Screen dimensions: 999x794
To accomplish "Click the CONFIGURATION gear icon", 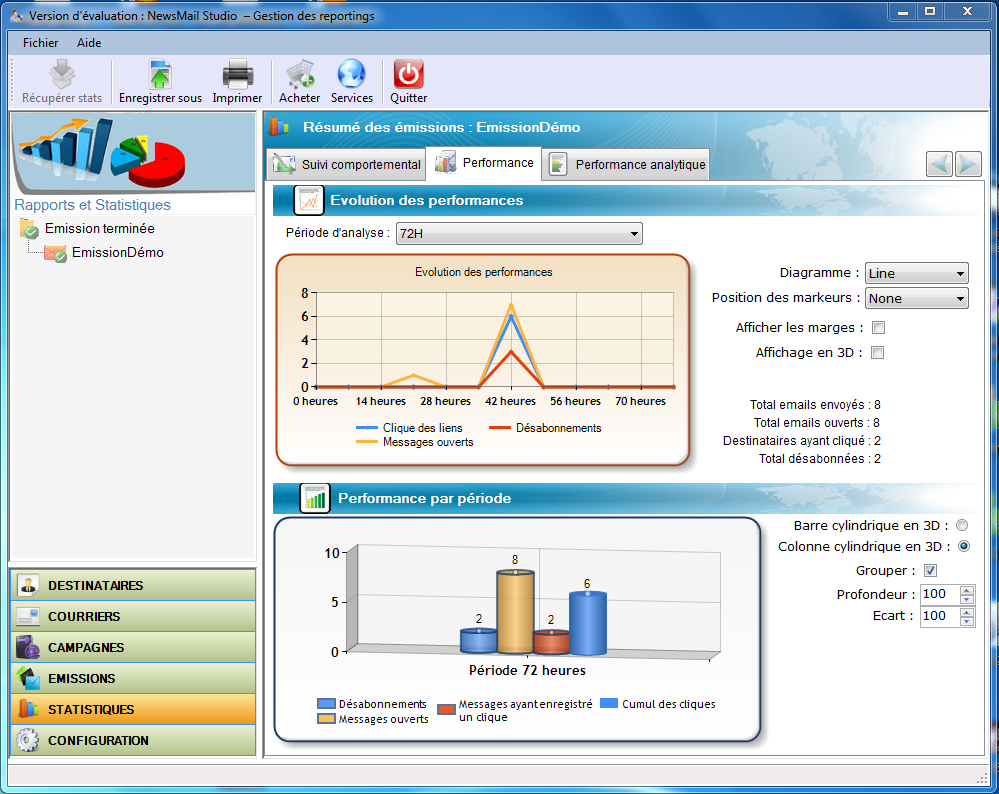I will click(x=27, y=740).
